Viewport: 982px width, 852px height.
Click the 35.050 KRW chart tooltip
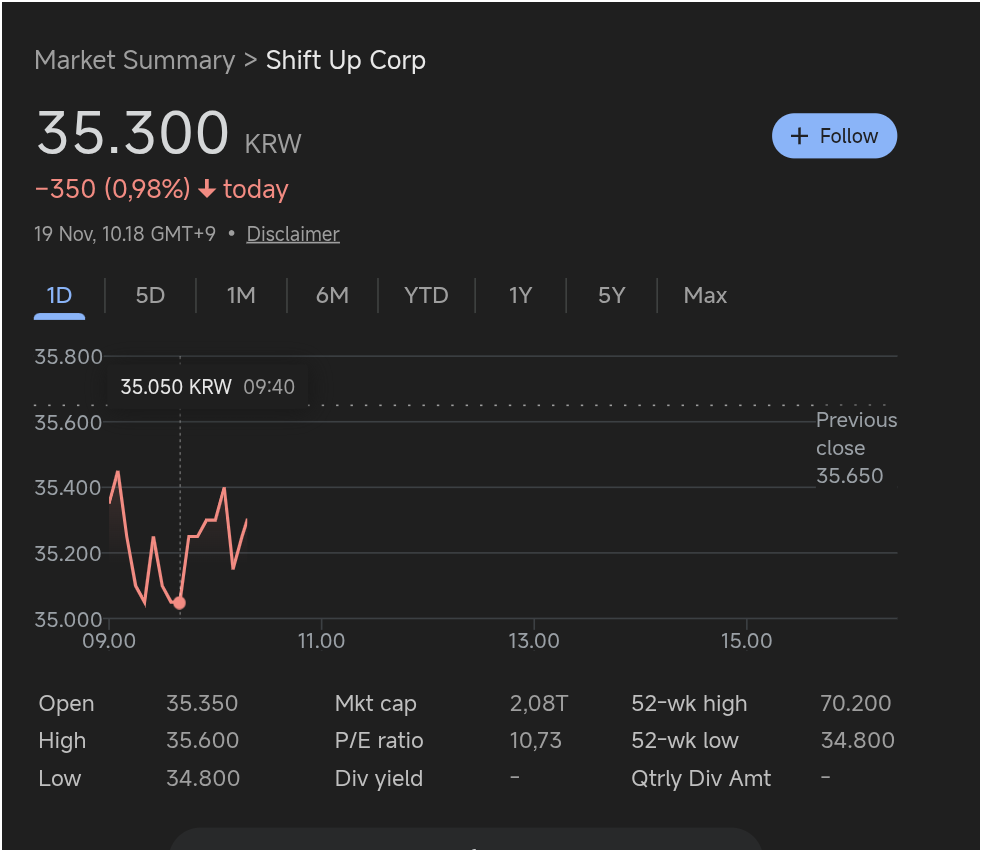coord(208,386)
